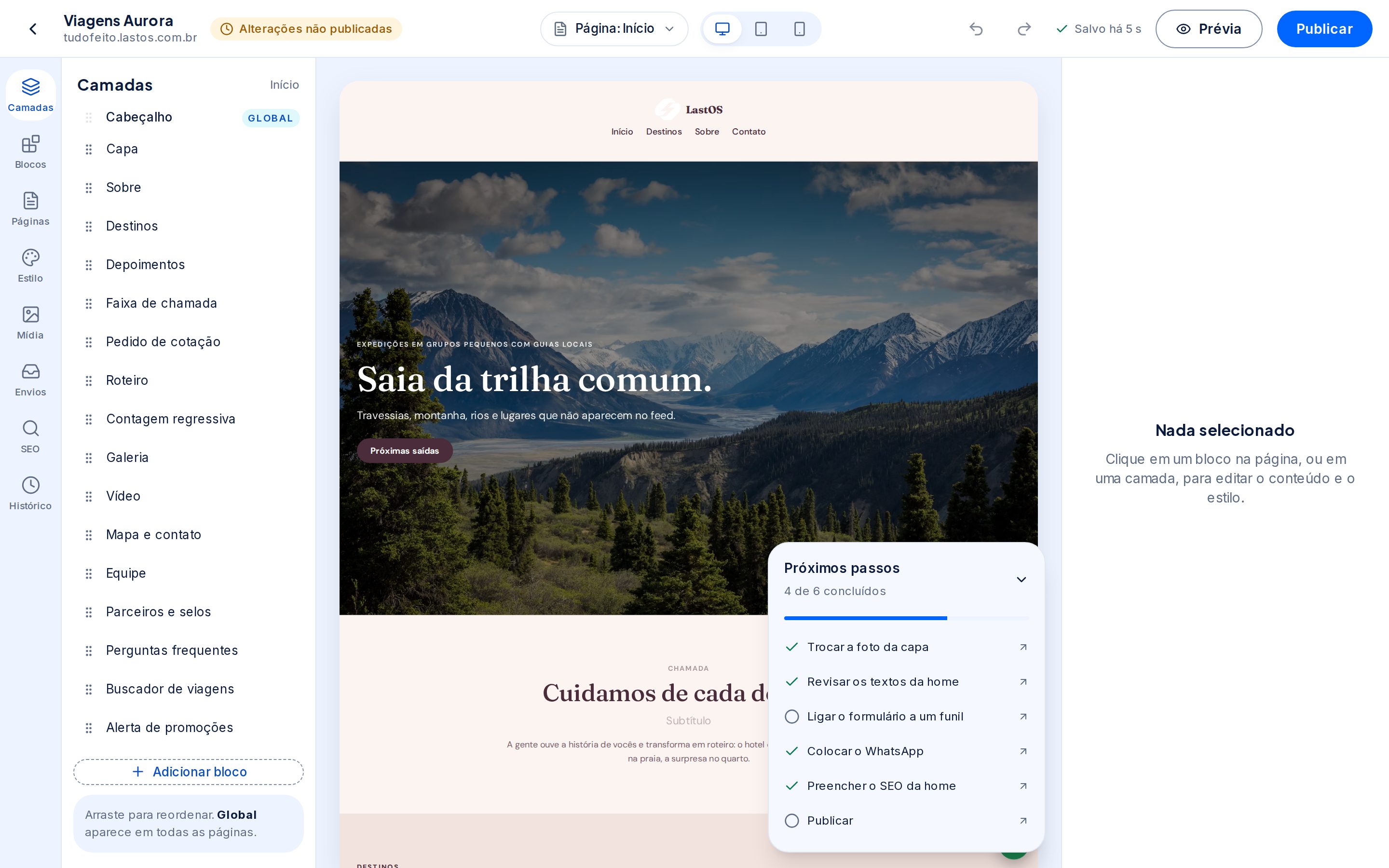Toggle the Preencher o SEO da home check
The height and width of the screenshot is (868, 1389).
coord(791,786)
